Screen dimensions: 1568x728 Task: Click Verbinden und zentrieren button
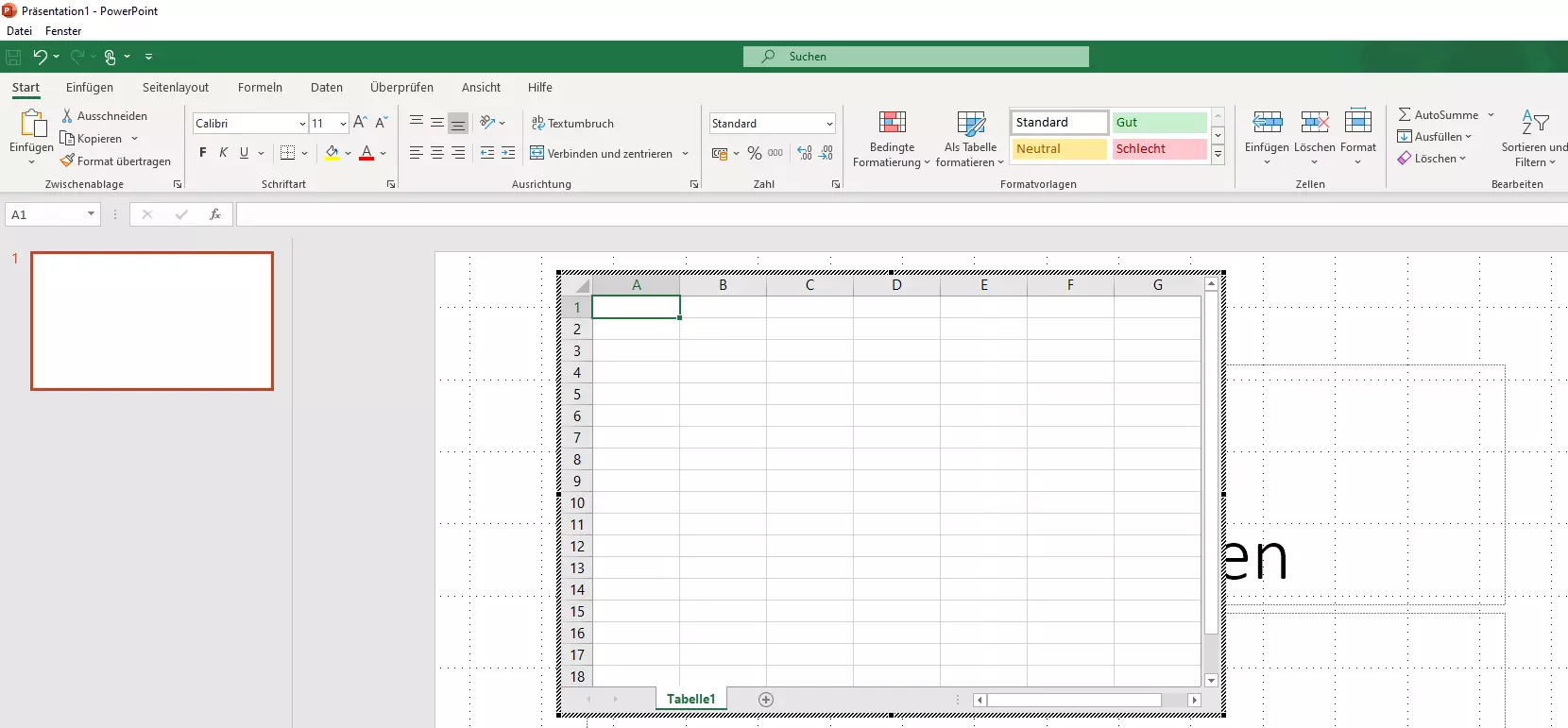pyautogui.click(x=602, y=153)
